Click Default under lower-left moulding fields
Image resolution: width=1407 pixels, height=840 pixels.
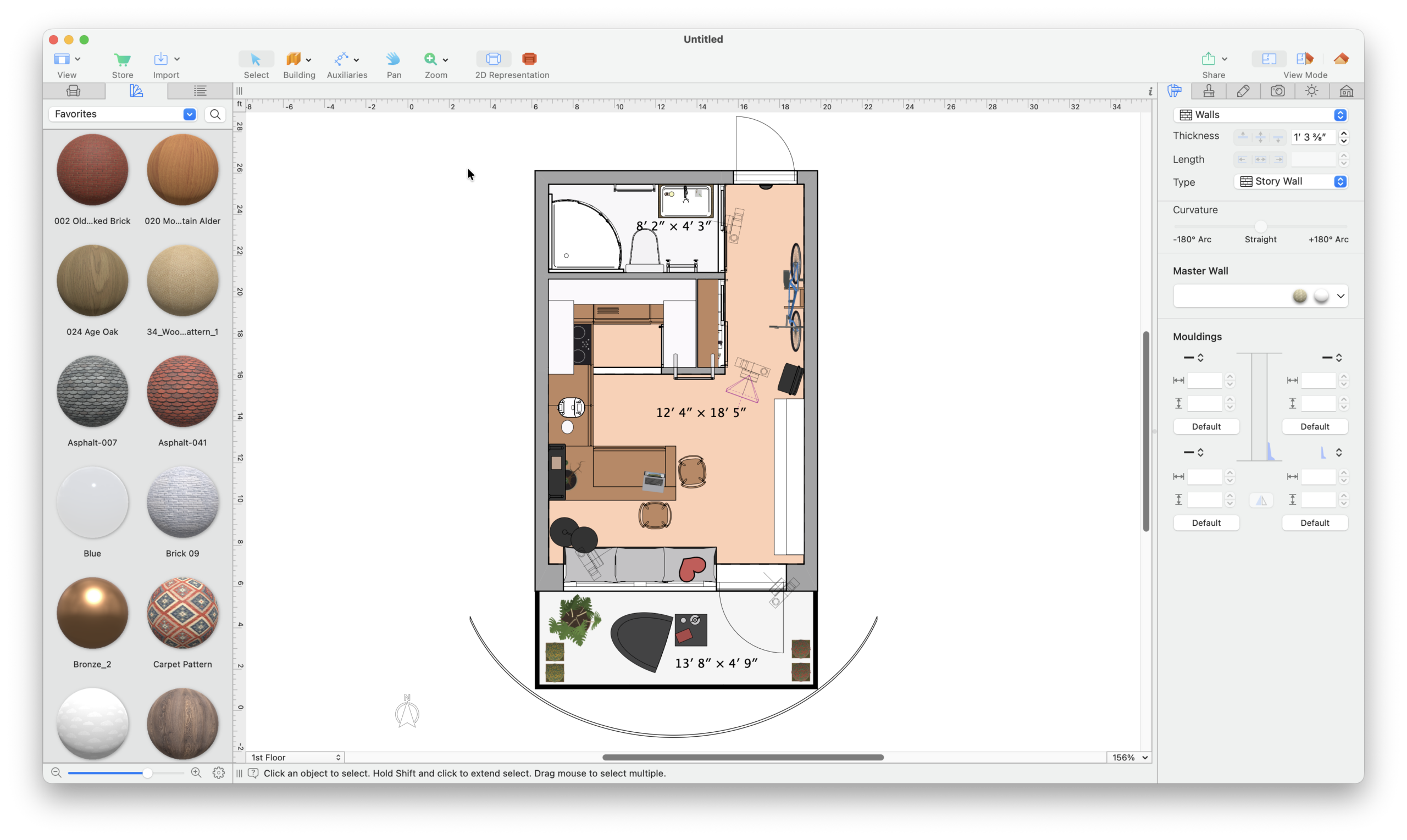point(1206,523)
